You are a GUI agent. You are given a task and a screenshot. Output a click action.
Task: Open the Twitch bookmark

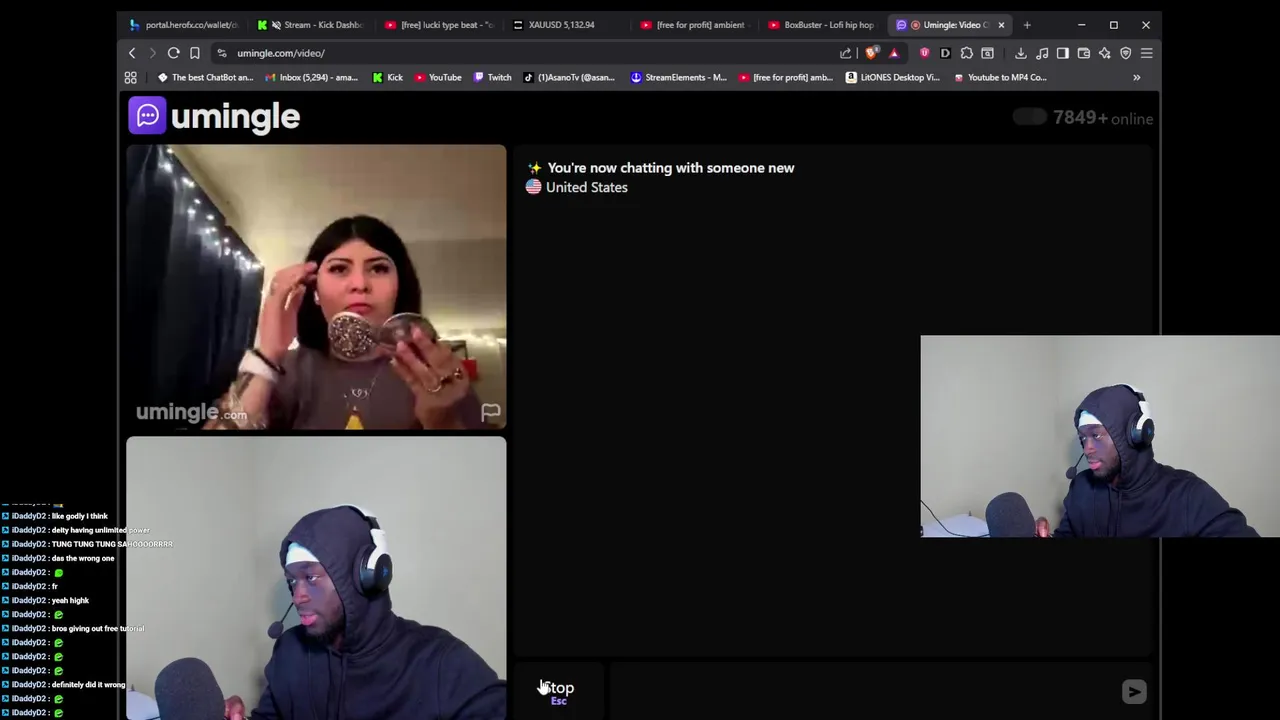492,77
